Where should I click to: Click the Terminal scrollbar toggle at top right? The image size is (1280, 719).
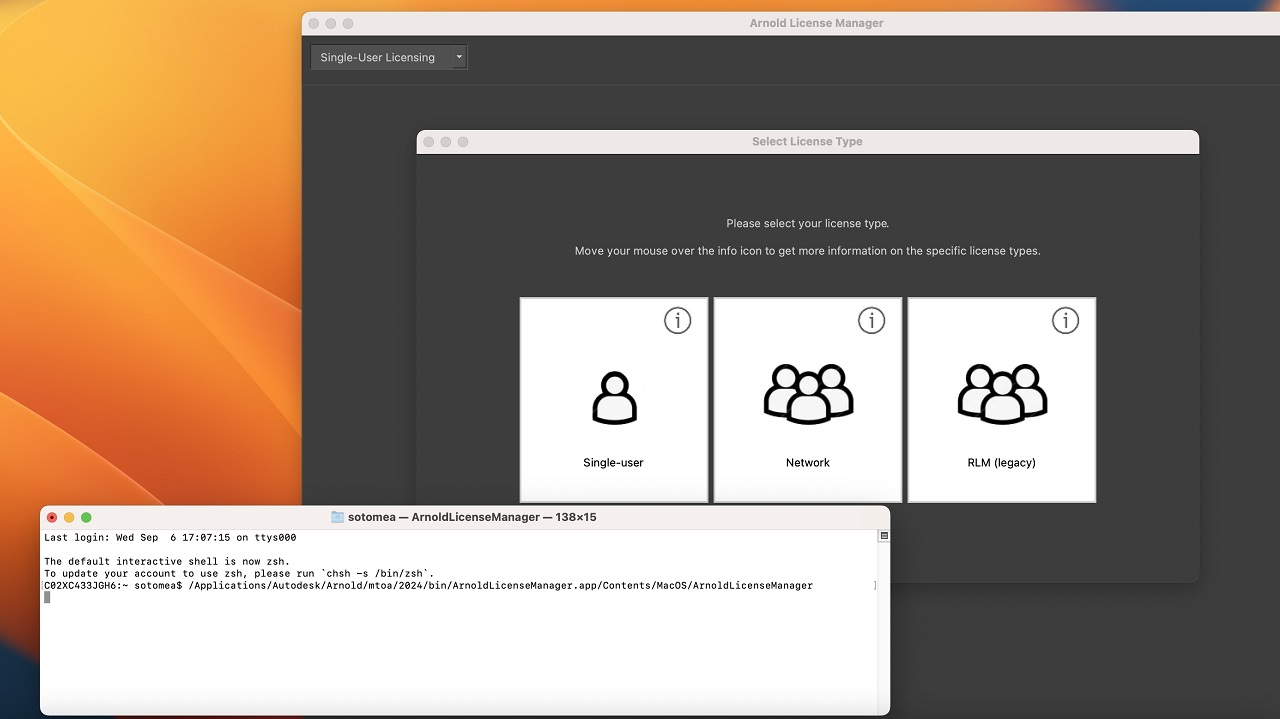(x=883, y=536)
